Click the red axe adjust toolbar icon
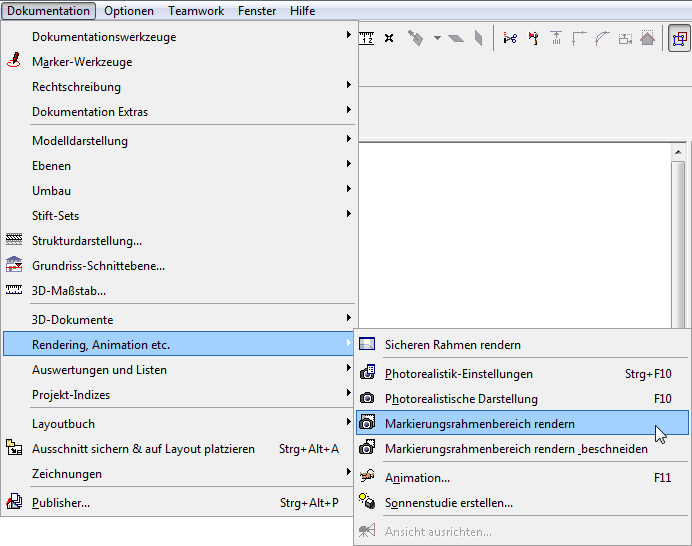This screenshot has height=546, width=692. coord(533,38)
